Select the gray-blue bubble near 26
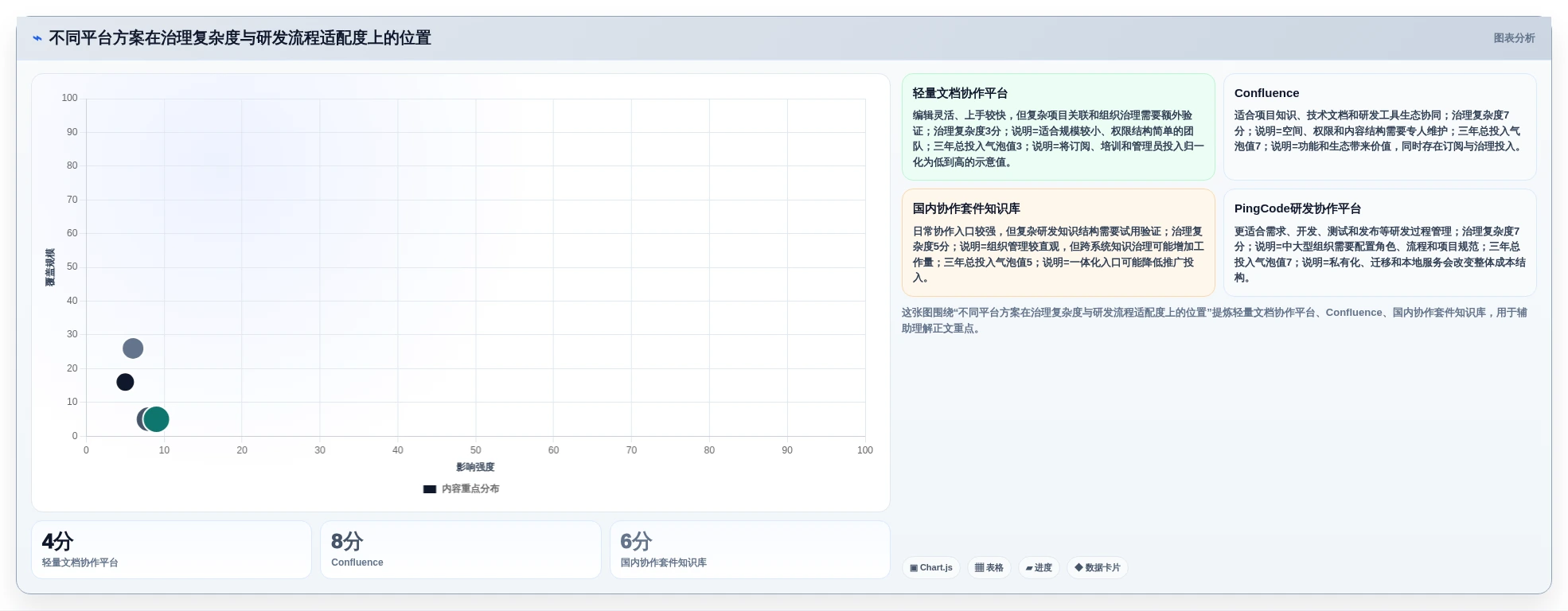The image size is (1568, 611). click(x=133, y=348)
